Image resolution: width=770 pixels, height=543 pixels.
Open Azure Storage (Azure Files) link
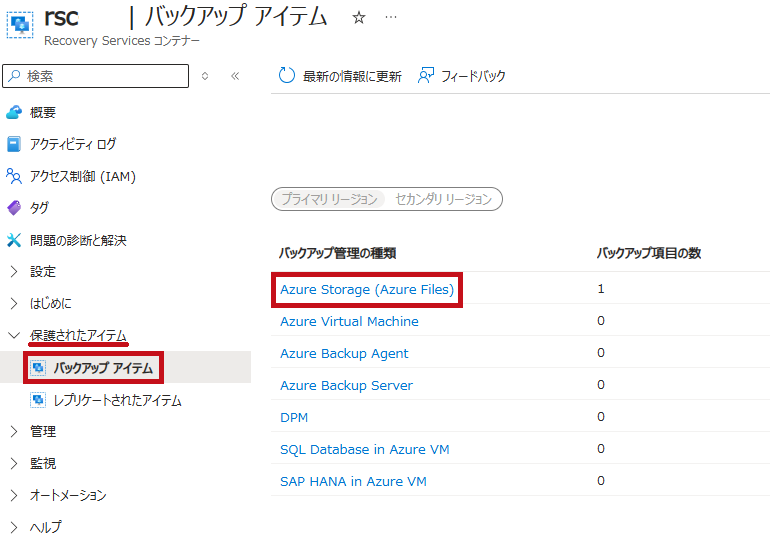[x=367, y=290]
